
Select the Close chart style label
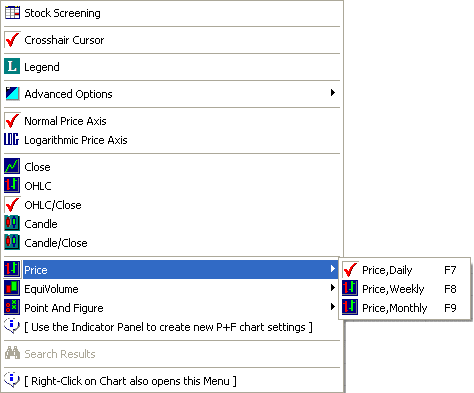pos(37,167)
